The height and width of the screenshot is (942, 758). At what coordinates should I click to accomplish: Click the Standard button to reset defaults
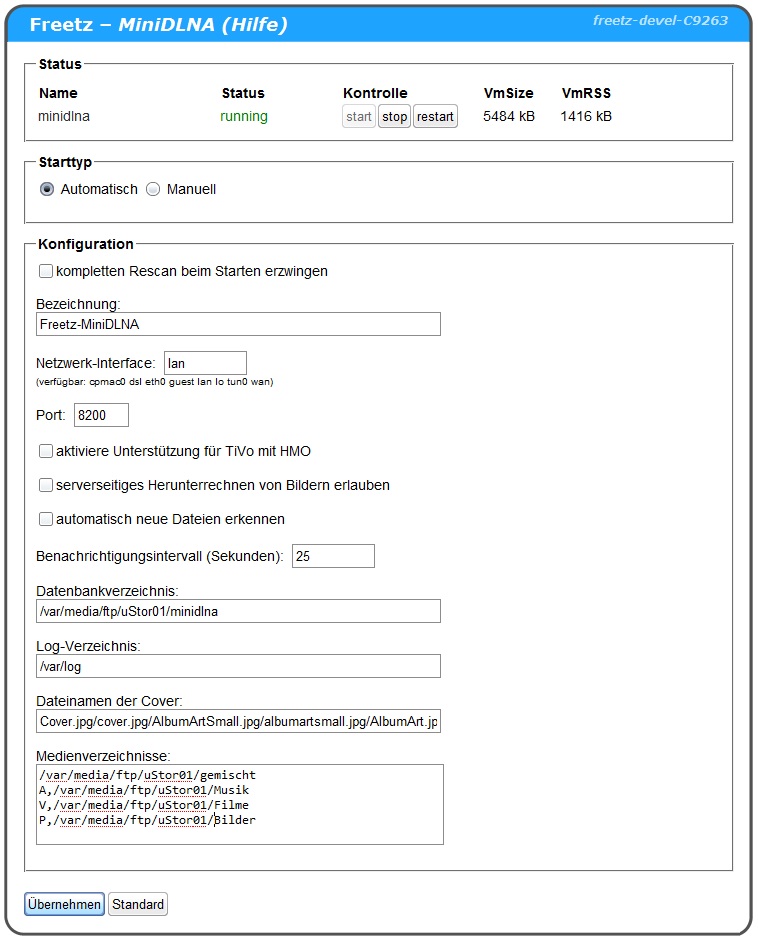138,905
